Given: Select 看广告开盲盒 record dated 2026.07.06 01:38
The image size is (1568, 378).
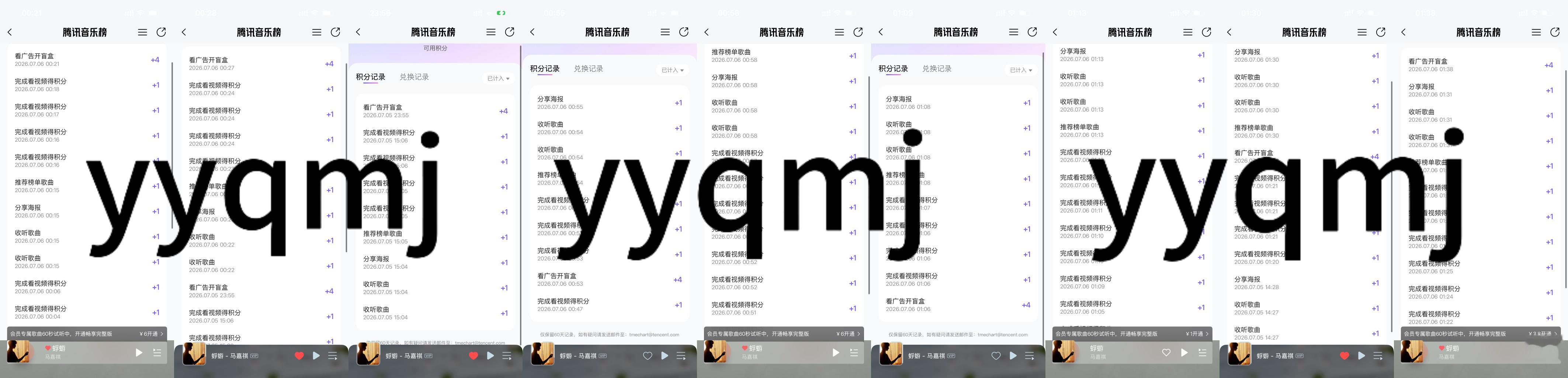Looking at the screenshot, I should point(1481,65).
